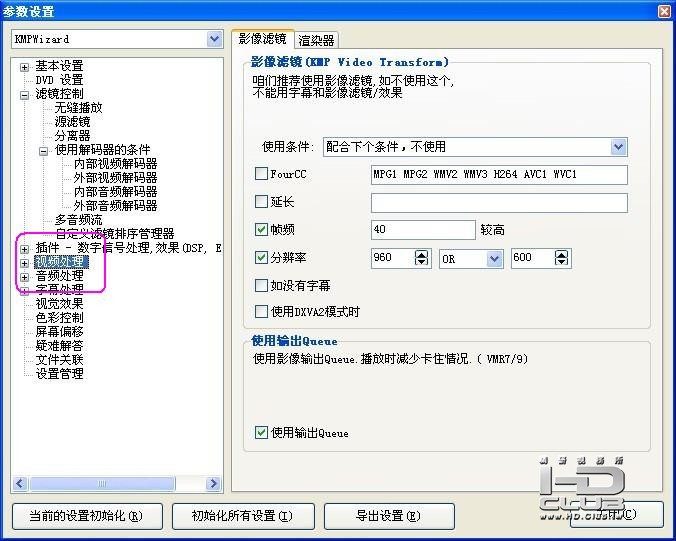Switch to the 影像滤镜 tab
The width and height of the screenshot is (676, 541).
click(x=263, y=39)
